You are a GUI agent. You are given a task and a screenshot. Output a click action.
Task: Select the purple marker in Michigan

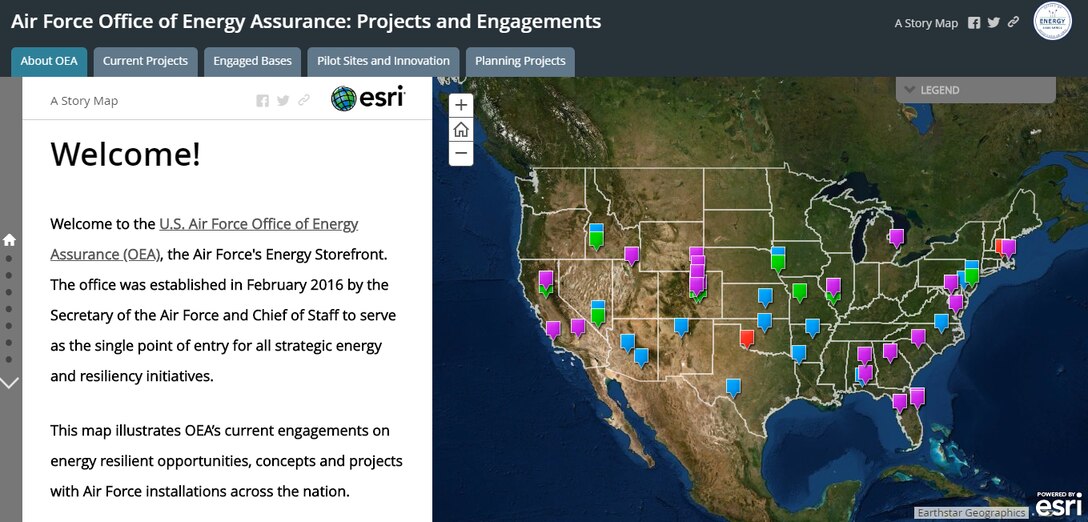[x=896, y=238]
